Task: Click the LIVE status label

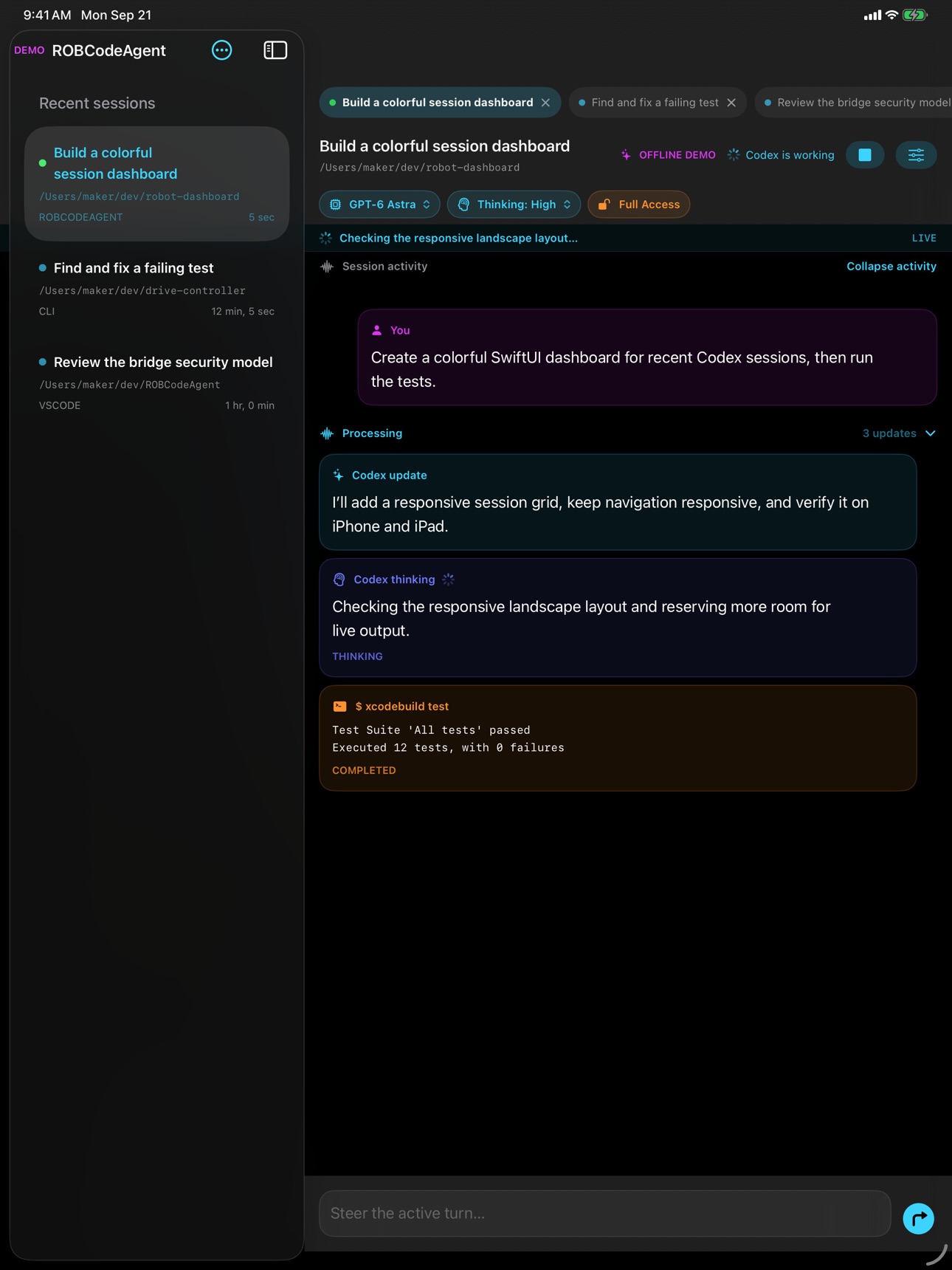Action: (x=924, y=238)
